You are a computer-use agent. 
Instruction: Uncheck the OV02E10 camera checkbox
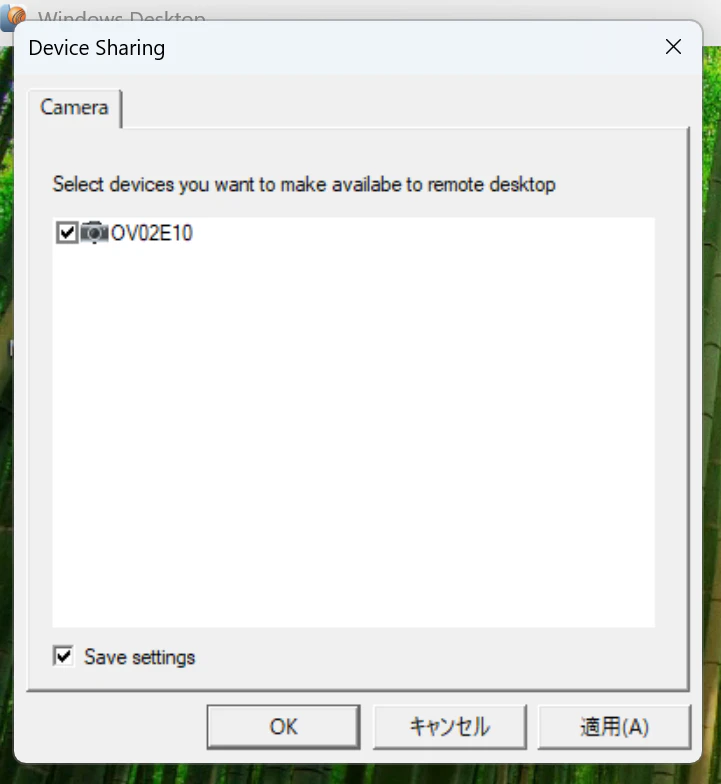pos(67,233)
